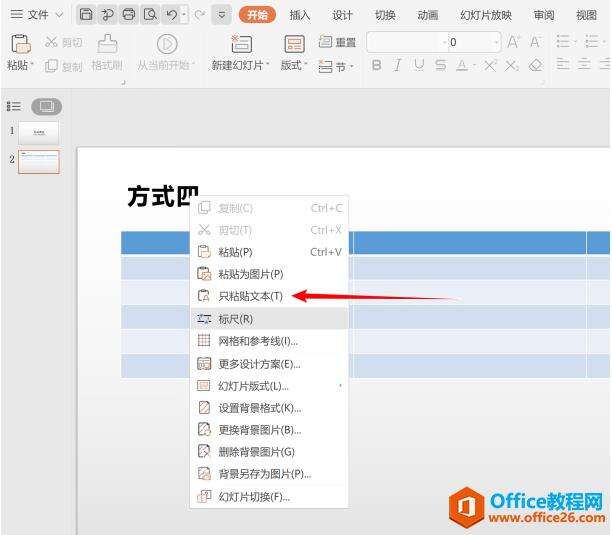Click the font size box showing 0
Viewport: 612px width, 535px height.
coord(473,42)
